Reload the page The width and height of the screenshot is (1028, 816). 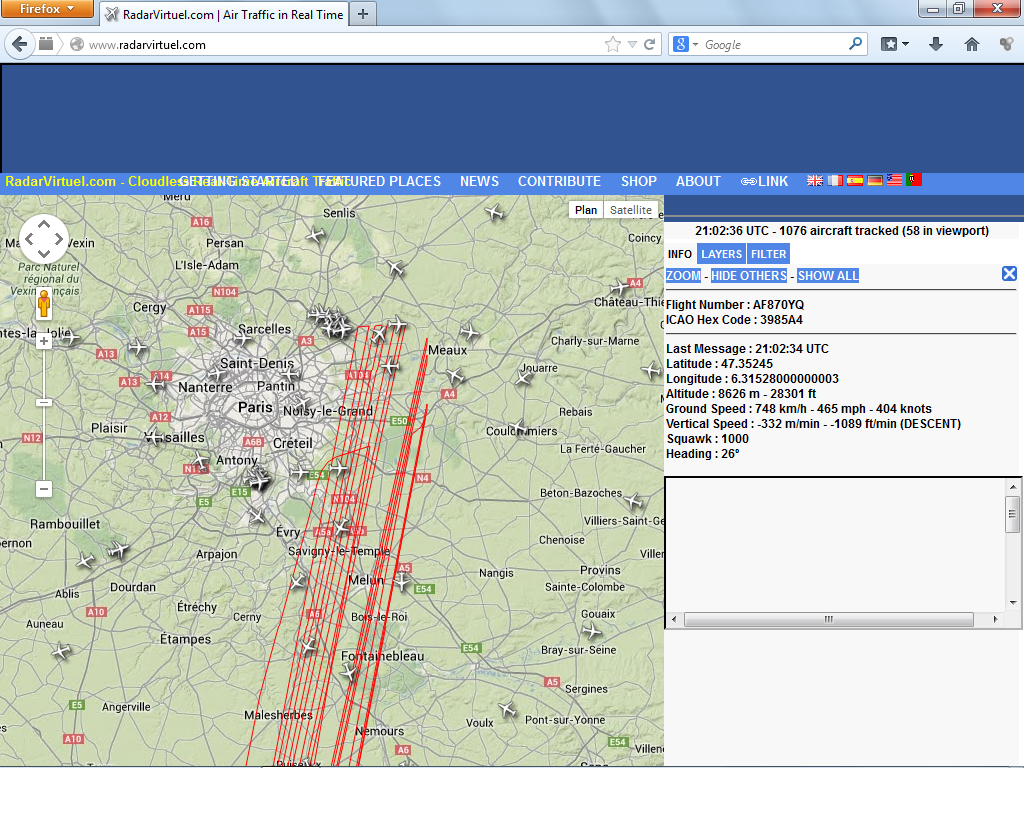[649, 45]
